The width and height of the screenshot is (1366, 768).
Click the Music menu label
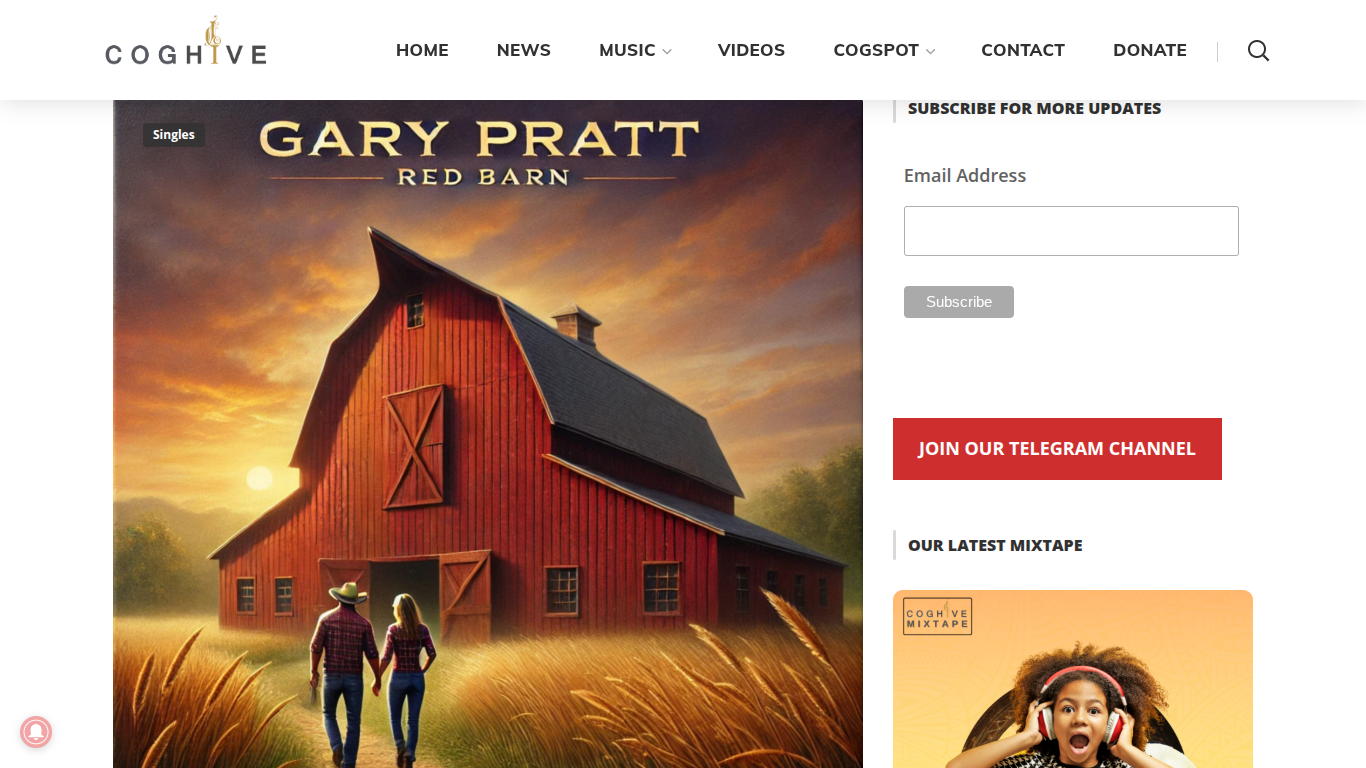(x=627, y=50)
